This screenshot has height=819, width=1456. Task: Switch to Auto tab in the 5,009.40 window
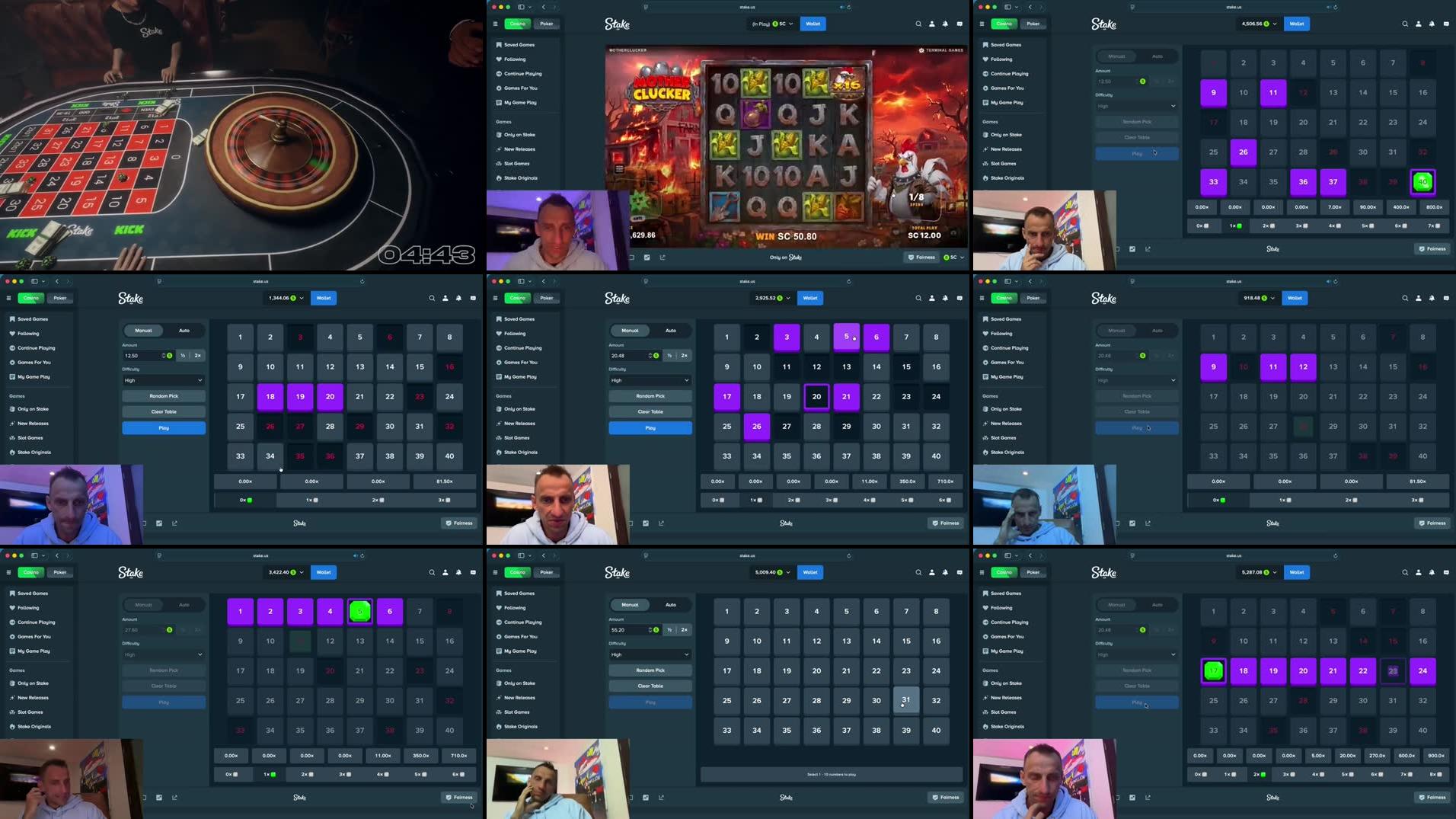coord(671,605)
